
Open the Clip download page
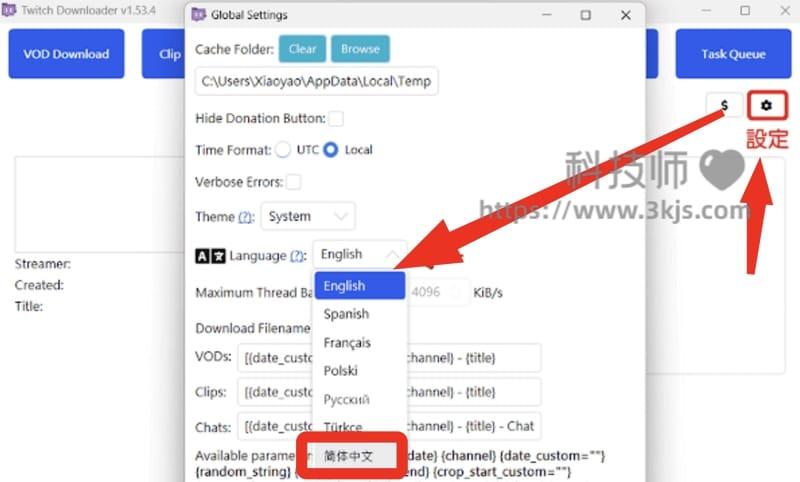point(164,54)
